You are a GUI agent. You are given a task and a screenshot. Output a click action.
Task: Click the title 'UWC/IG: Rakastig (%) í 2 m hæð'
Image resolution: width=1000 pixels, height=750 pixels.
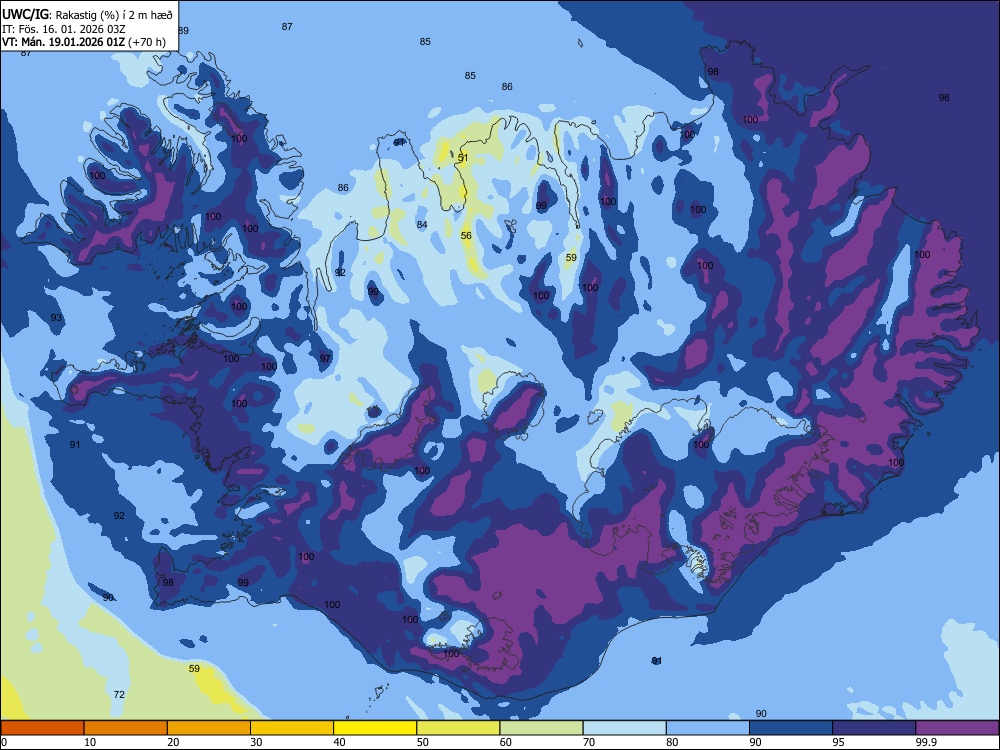(x=87, y=13)
